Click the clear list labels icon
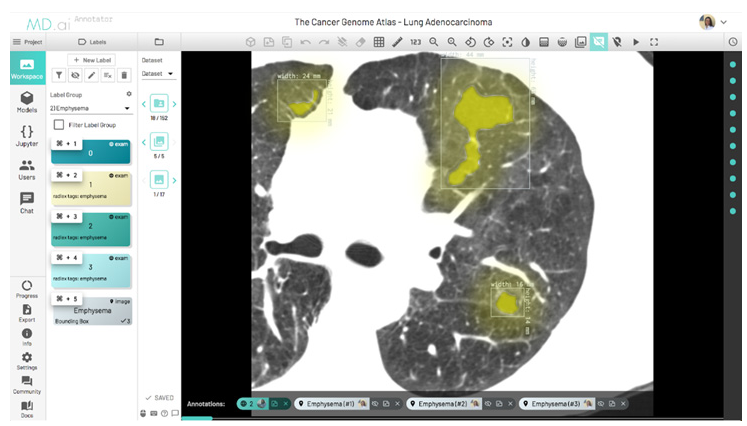This screenshot has width=747, height=426. pyautogui.click(x=108, y=75)
